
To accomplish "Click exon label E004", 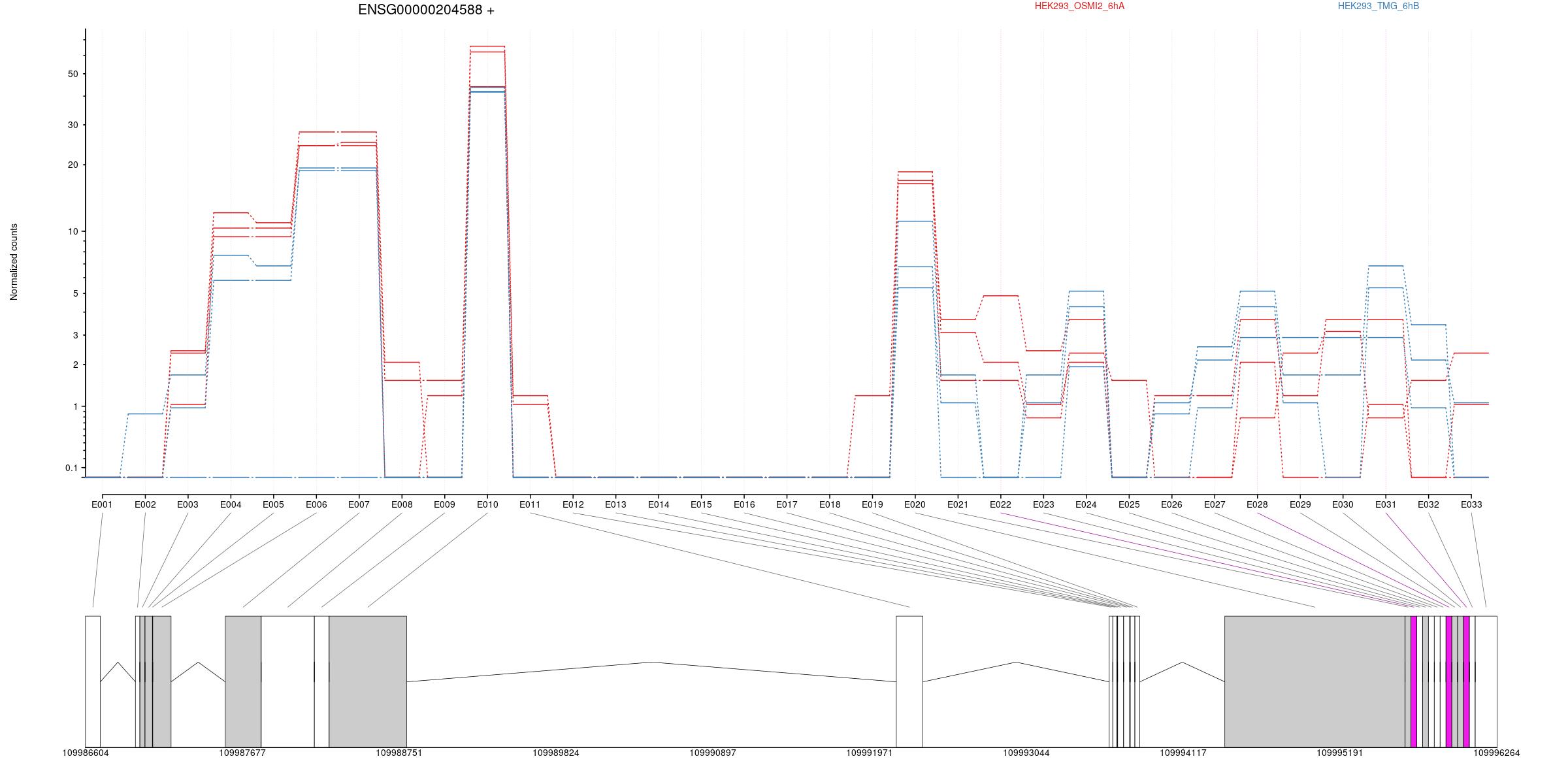I will (x=231, y=504).
